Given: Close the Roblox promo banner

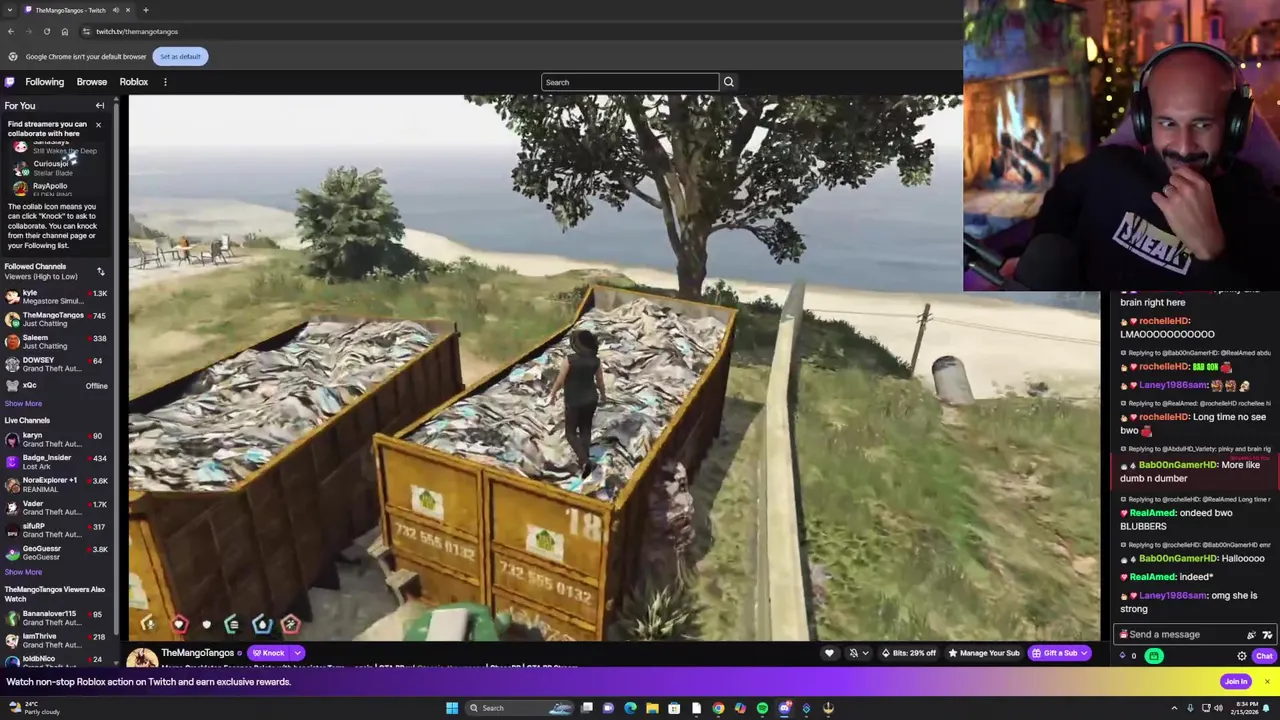Looking at the screenshot, I should pyautogui.click(x=1266, y=682).
